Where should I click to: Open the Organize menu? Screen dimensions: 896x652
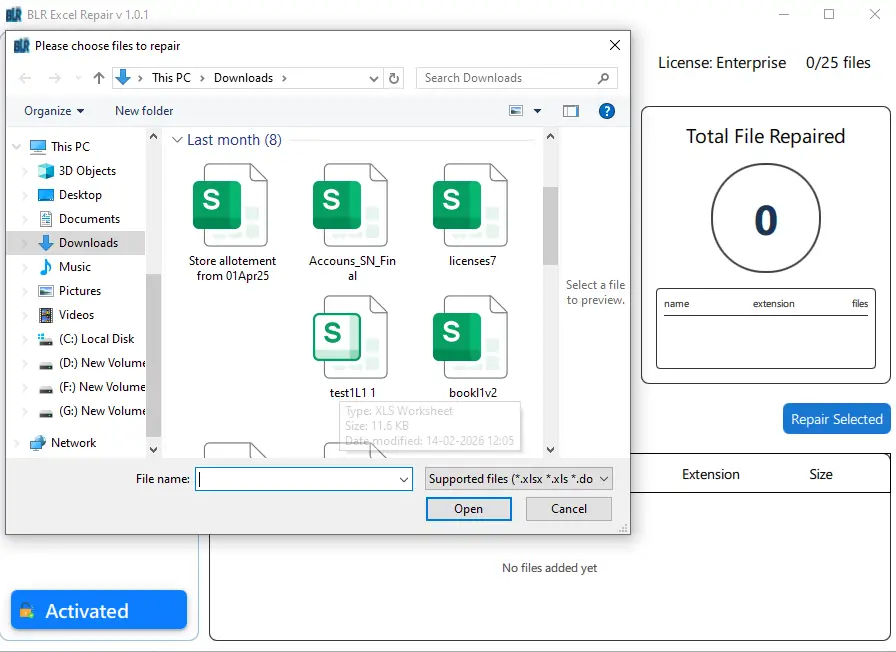tap(51, 111)
